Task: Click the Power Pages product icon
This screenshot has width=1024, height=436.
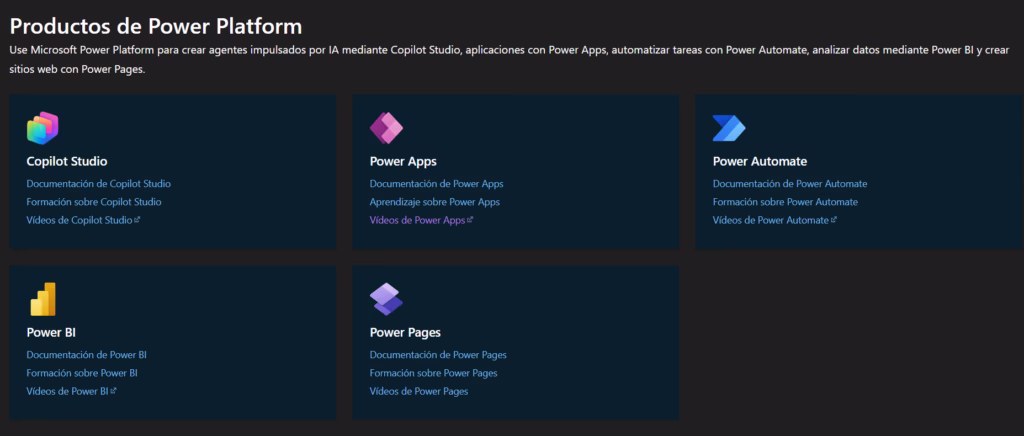Action: pyautogui.click(x=386, y=300)
